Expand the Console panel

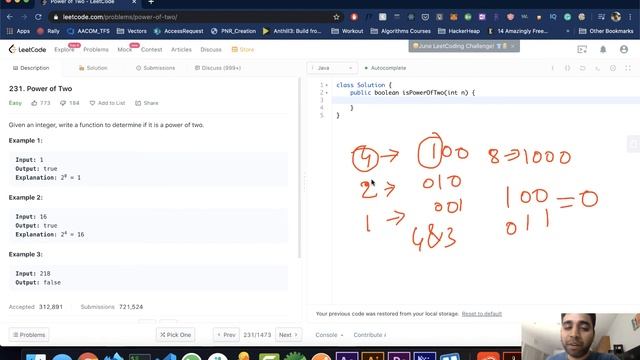(329, 335)
